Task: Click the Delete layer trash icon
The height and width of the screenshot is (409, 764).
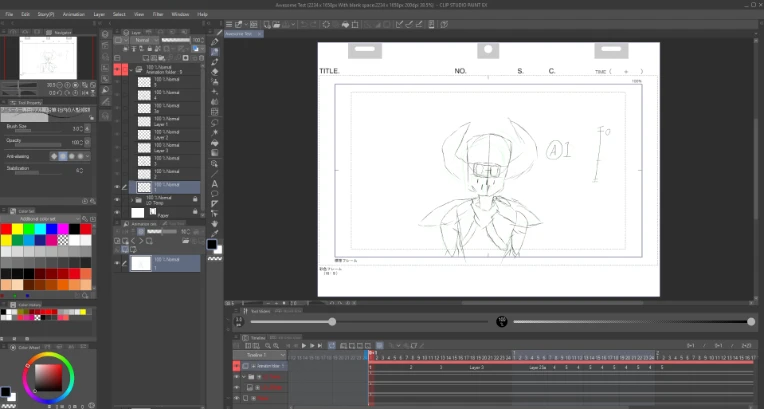Action: point(202,58)
